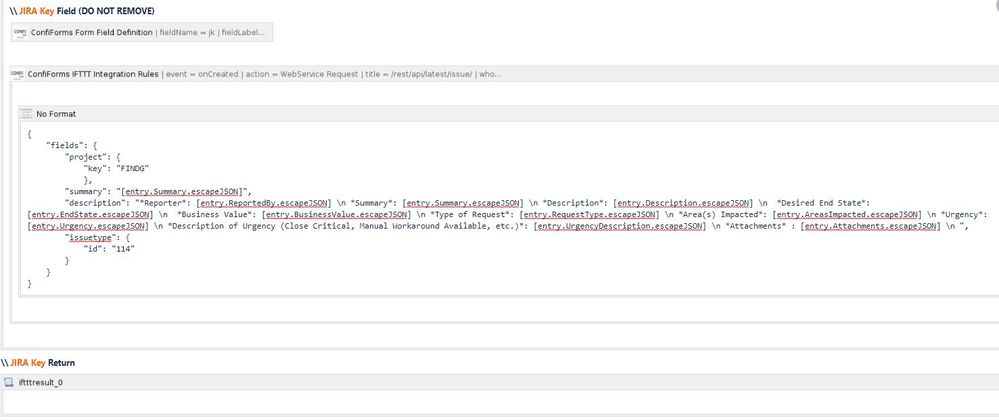The width and height of the screenshot is (999, 420).
Task: Click the "project": { line in code
Action: (x=93, y=157)
